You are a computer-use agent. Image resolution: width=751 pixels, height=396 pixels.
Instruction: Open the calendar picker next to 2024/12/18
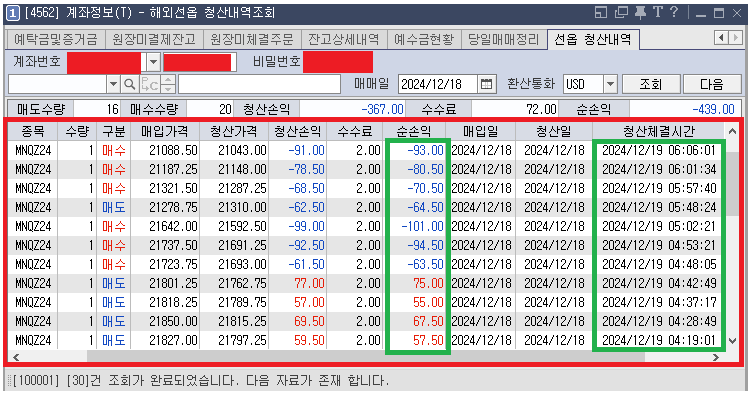click(x=486, y=85)
